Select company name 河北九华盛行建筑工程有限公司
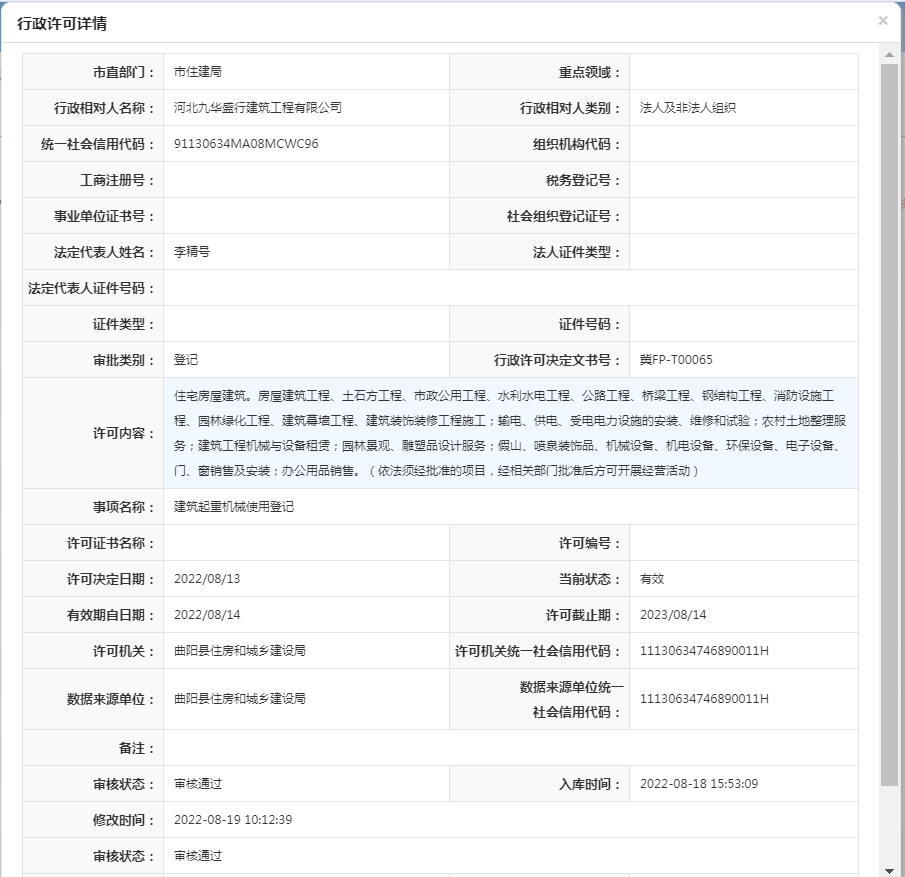 (x=258, y=107)
